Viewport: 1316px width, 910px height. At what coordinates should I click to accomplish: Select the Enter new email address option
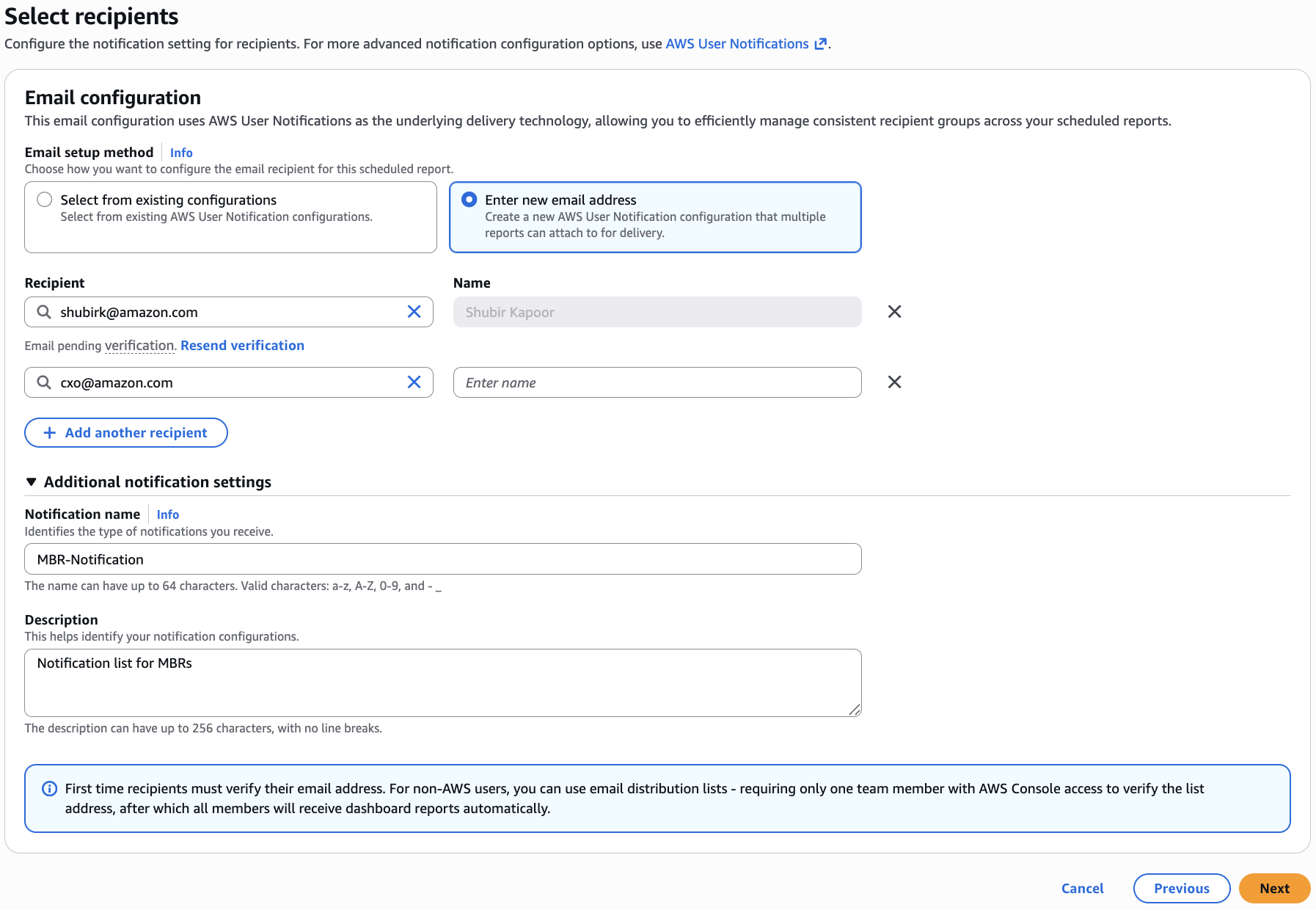(469, 199)
